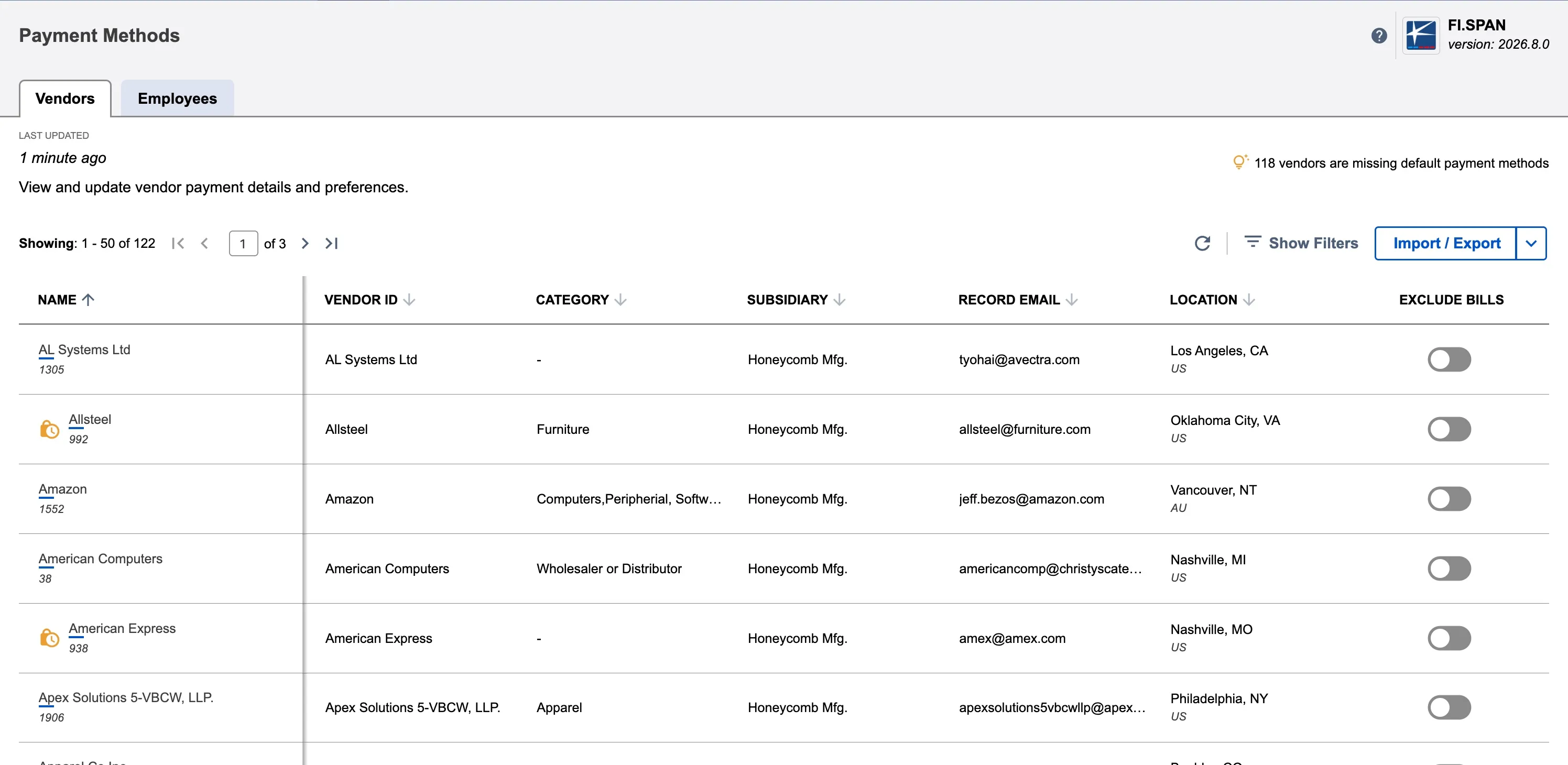Open the AL Systems Ltd vendor link

(84, 349)
